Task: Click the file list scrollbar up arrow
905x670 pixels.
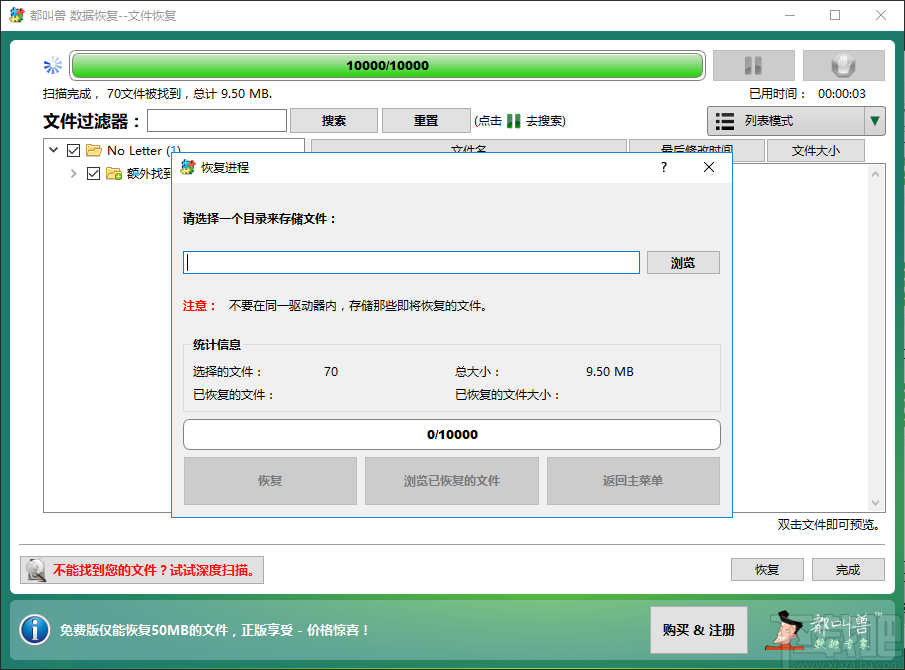Action: coord(876,174)
